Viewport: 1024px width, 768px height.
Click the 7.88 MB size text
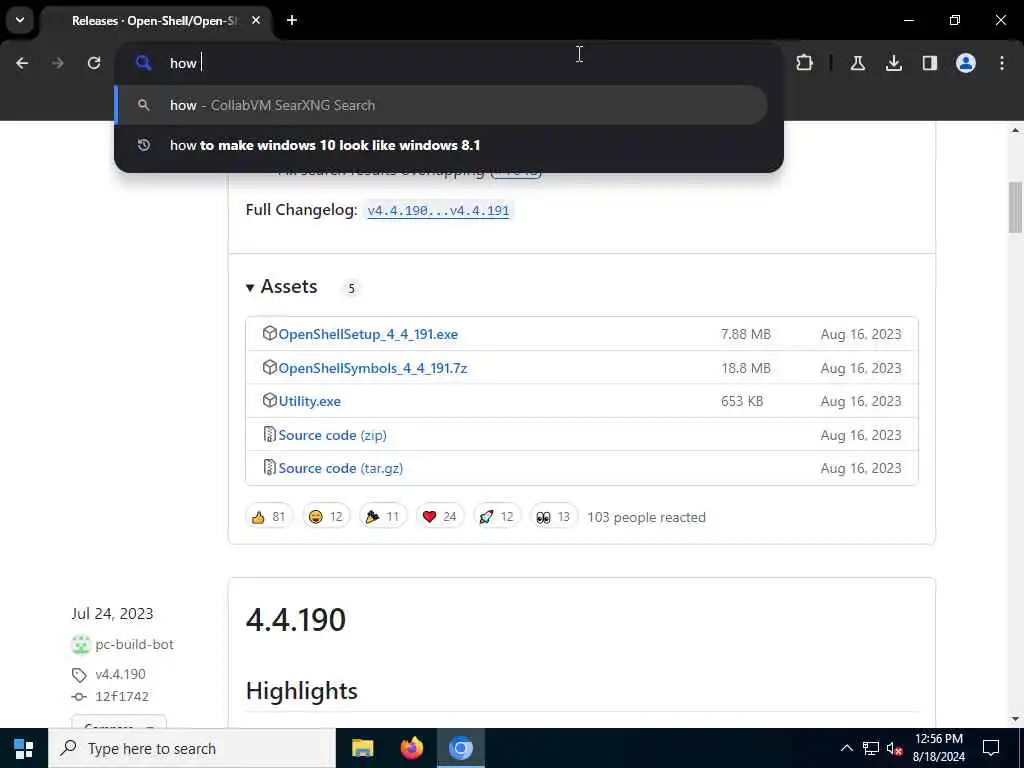click(746, 334)
